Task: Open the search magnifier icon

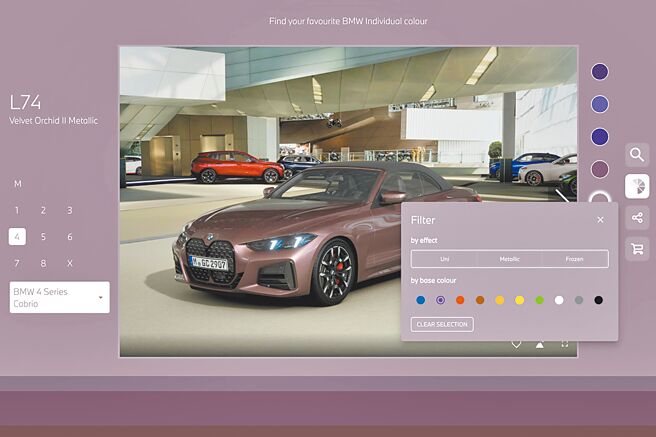Action: click(637, 155)
